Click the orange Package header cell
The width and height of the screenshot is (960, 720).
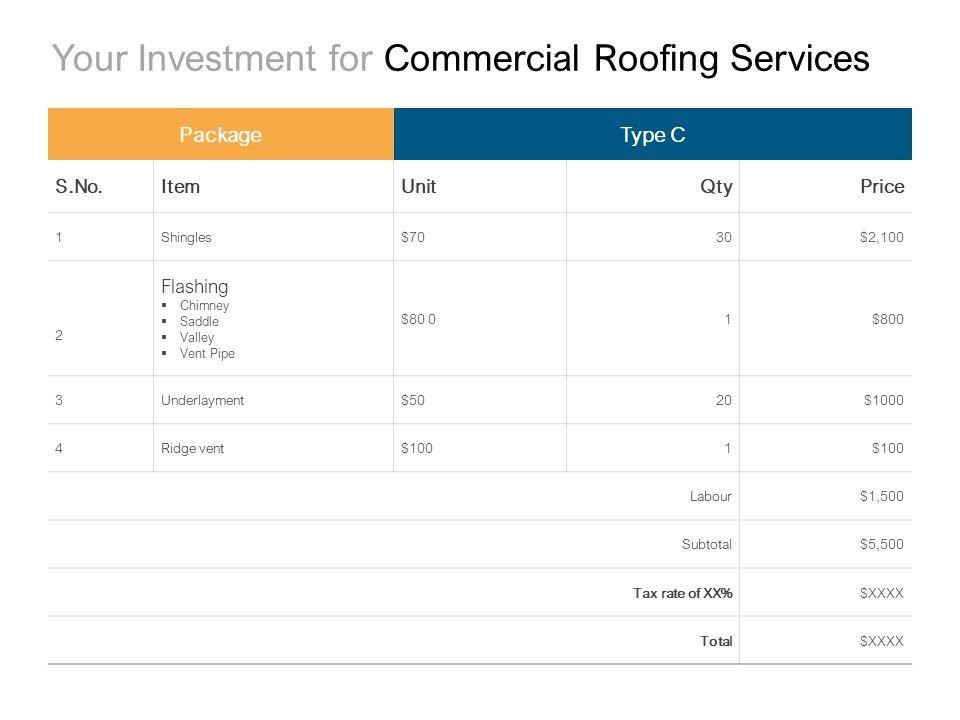coord(220,135)
